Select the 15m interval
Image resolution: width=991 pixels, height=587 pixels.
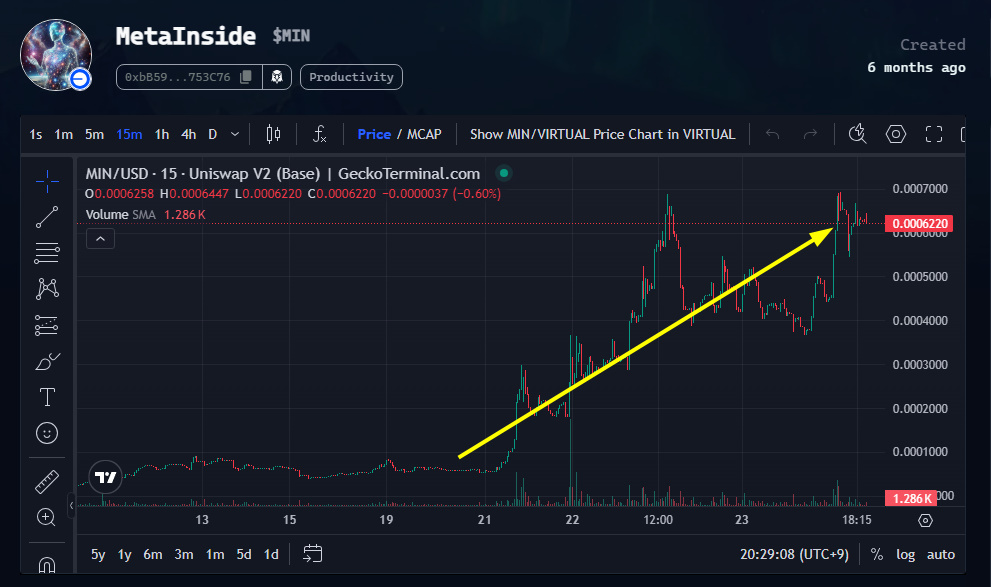129,134
